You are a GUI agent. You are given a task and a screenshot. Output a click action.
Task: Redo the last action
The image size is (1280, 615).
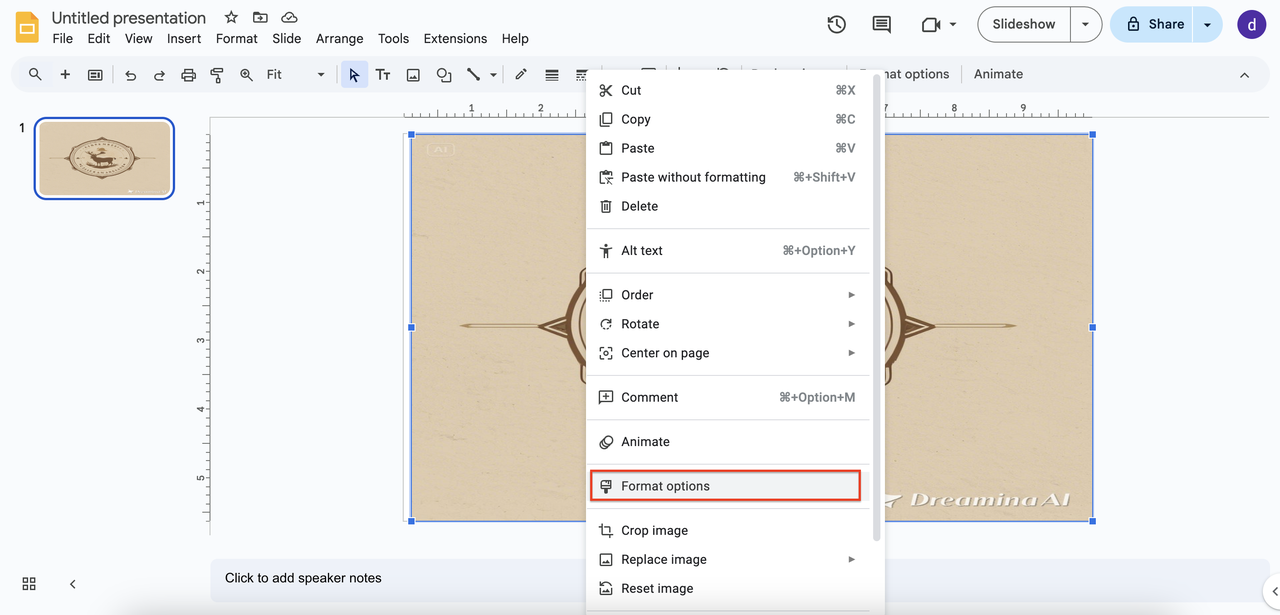[x=159, y=74]
